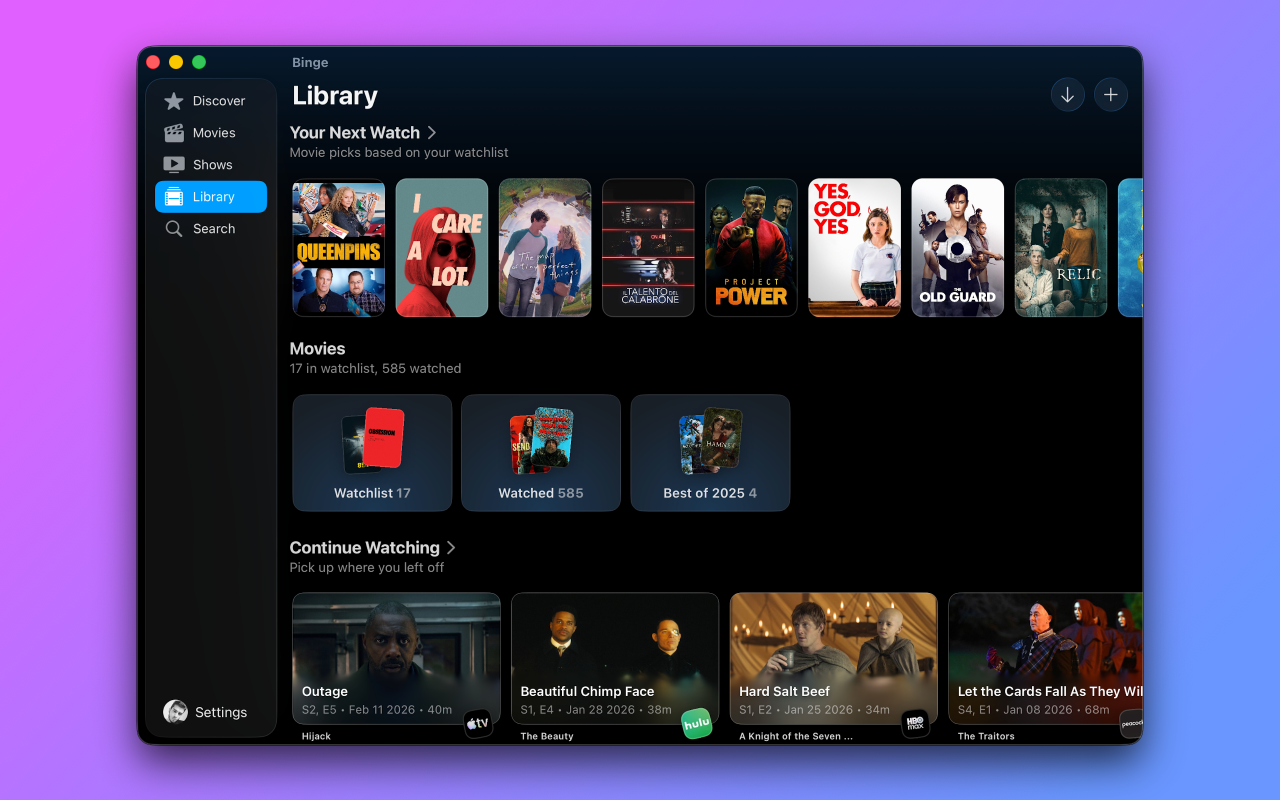Click The Traitors show title
The image size is (1280, 800).
[x=986, y=736]
